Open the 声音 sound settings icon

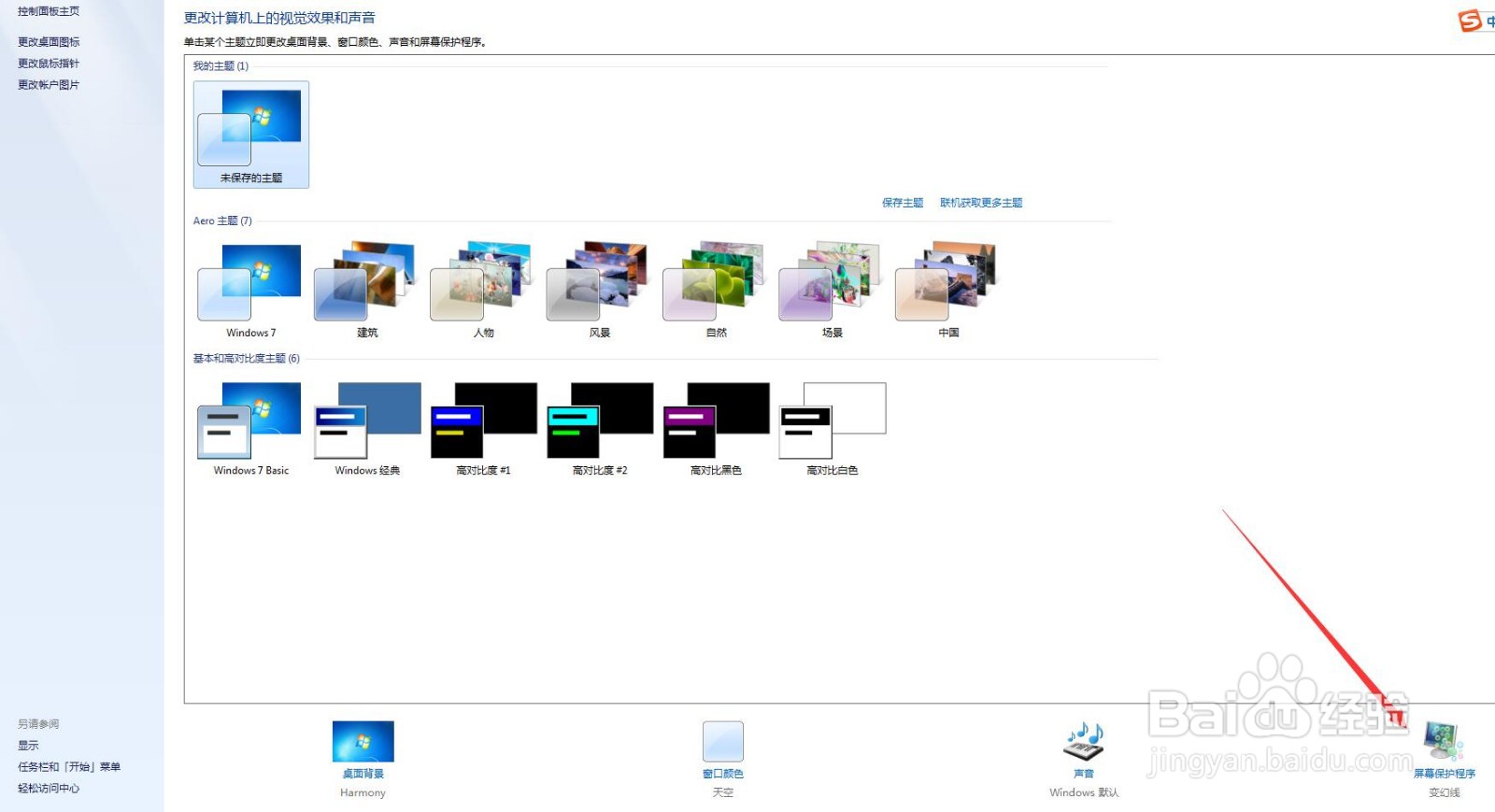[1084, 742]
